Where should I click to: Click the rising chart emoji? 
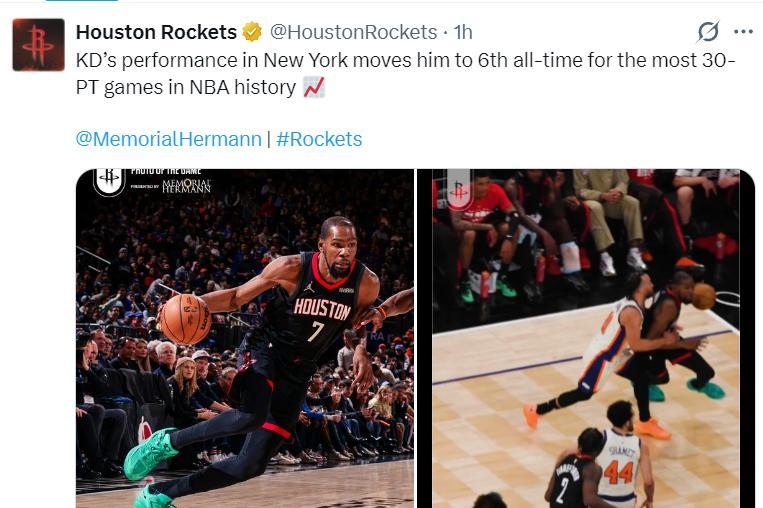point(314,88)
